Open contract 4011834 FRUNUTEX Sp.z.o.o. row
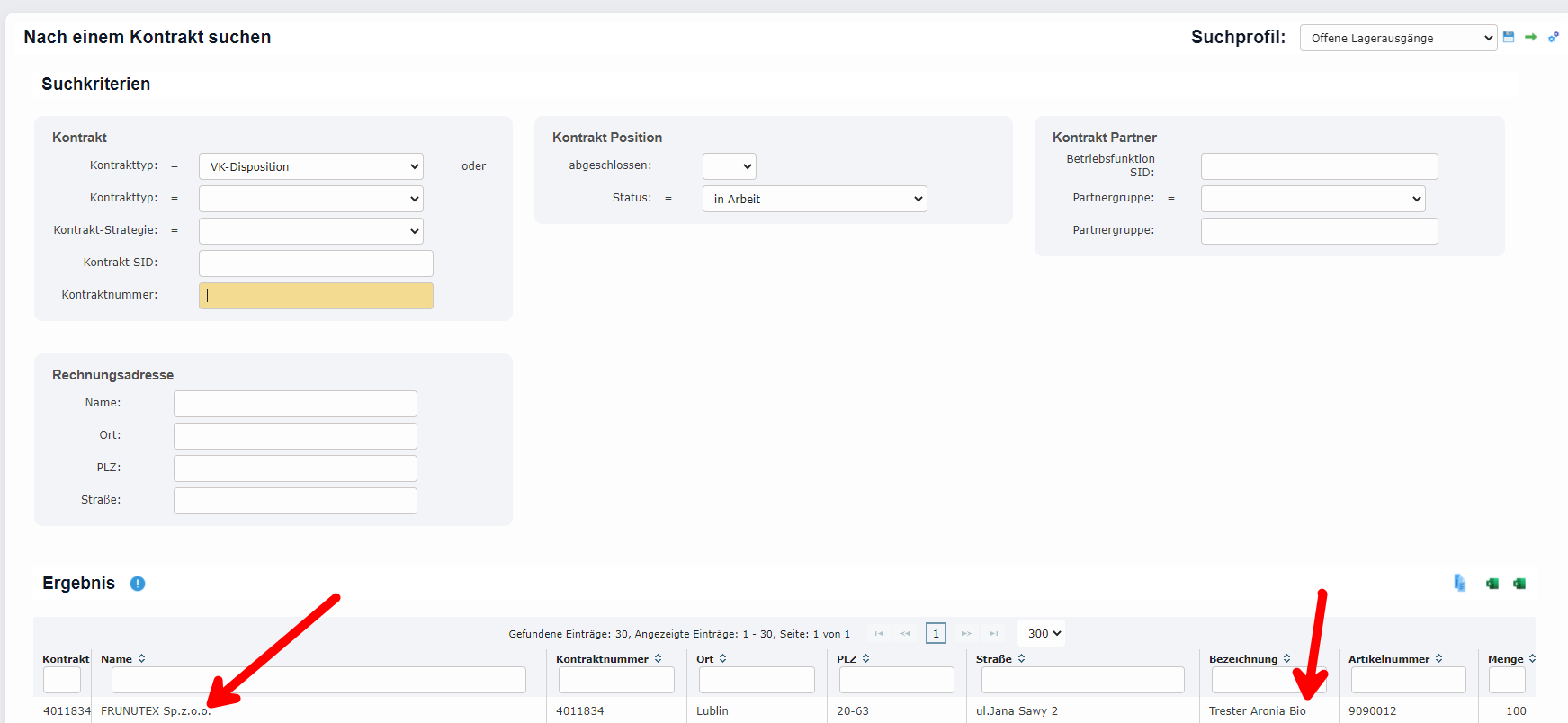 (x=155, y=710)
